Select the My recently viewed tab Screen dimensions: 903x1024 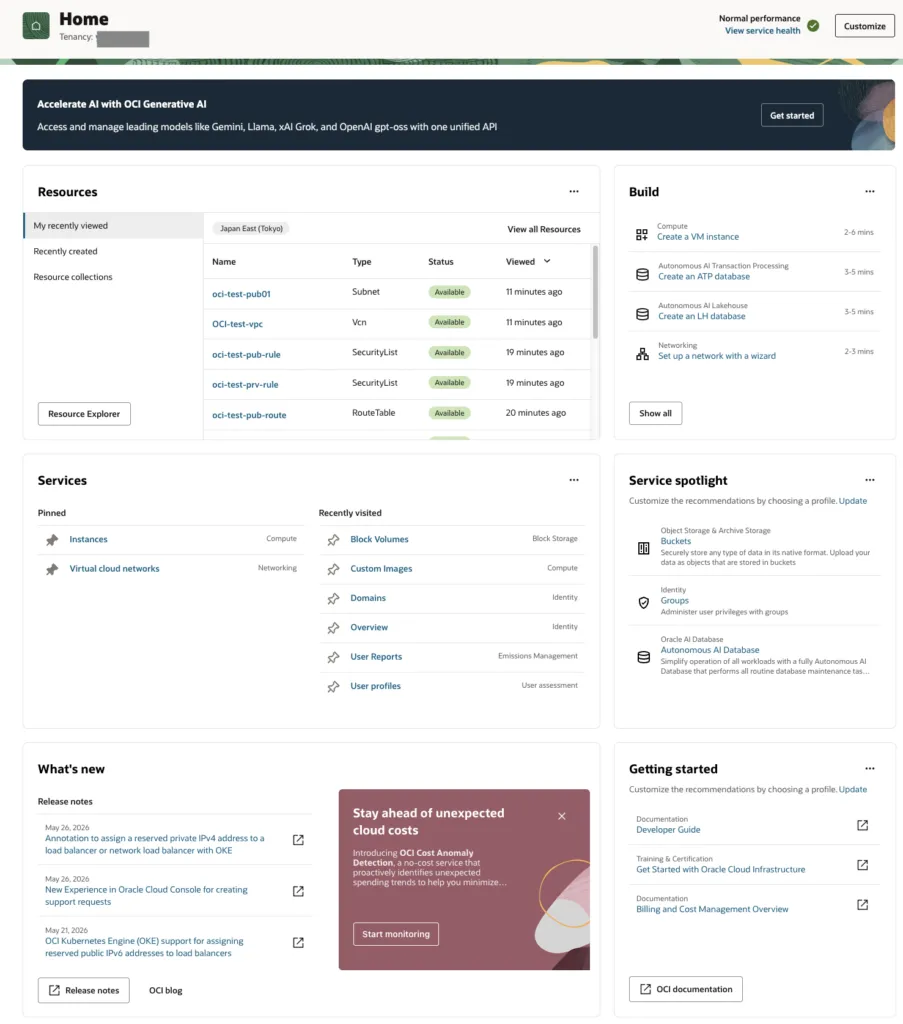[114, 225]
